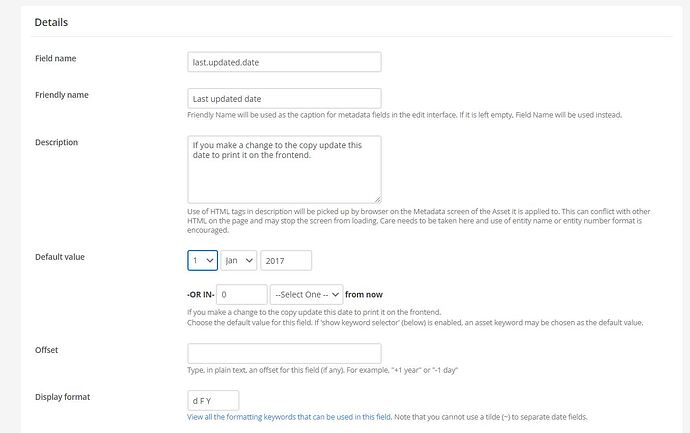Open the day dropdown showing 1
Viewport: 690px width, 433px height.
pos(203,260)
